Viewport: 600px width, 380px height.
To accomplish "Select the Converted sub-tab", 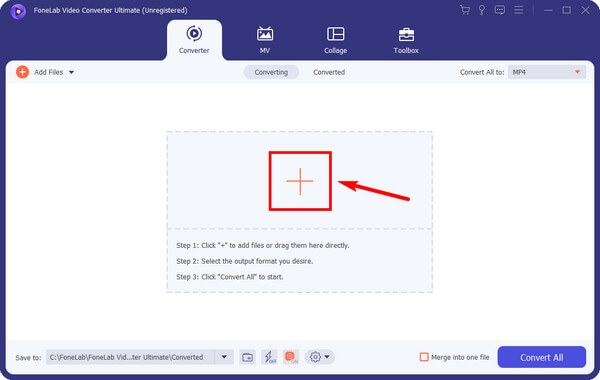I will (329, 72).
